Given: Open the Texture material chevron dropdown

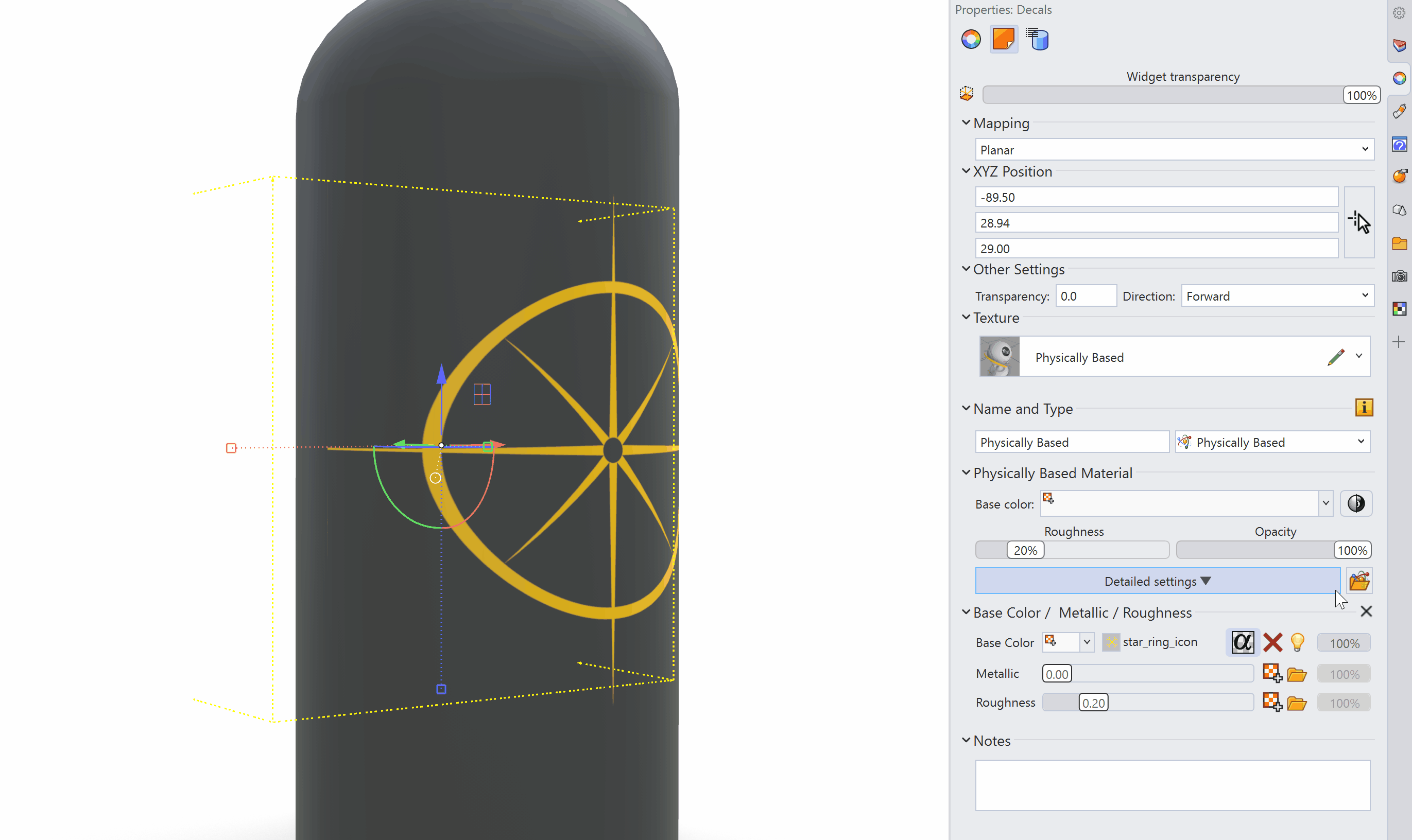Looking at the screenshot, I should point(1359,356).
